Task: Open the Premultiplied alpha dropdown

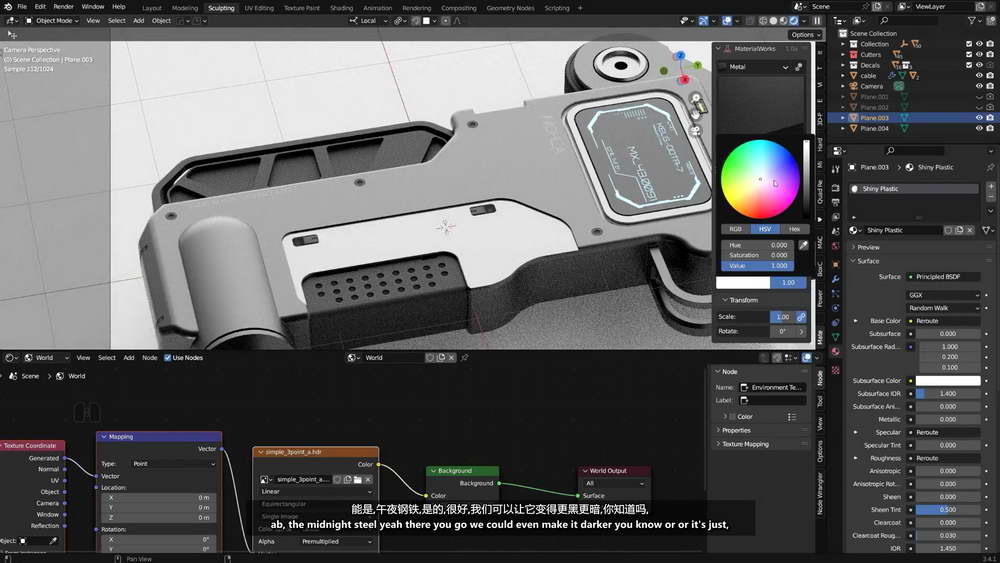Action: tap(337, 541)
